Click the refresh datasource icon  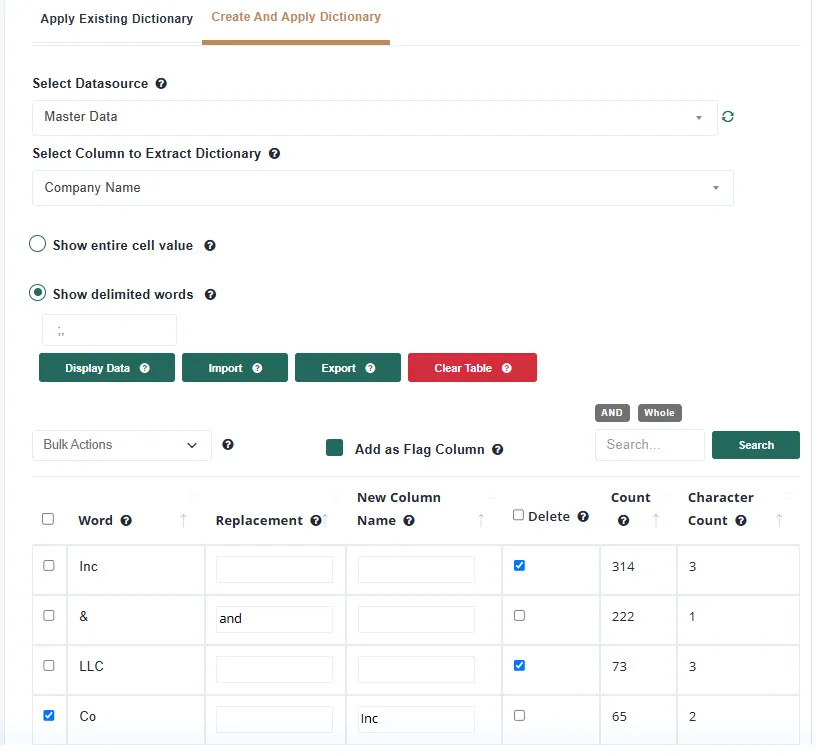728,117
